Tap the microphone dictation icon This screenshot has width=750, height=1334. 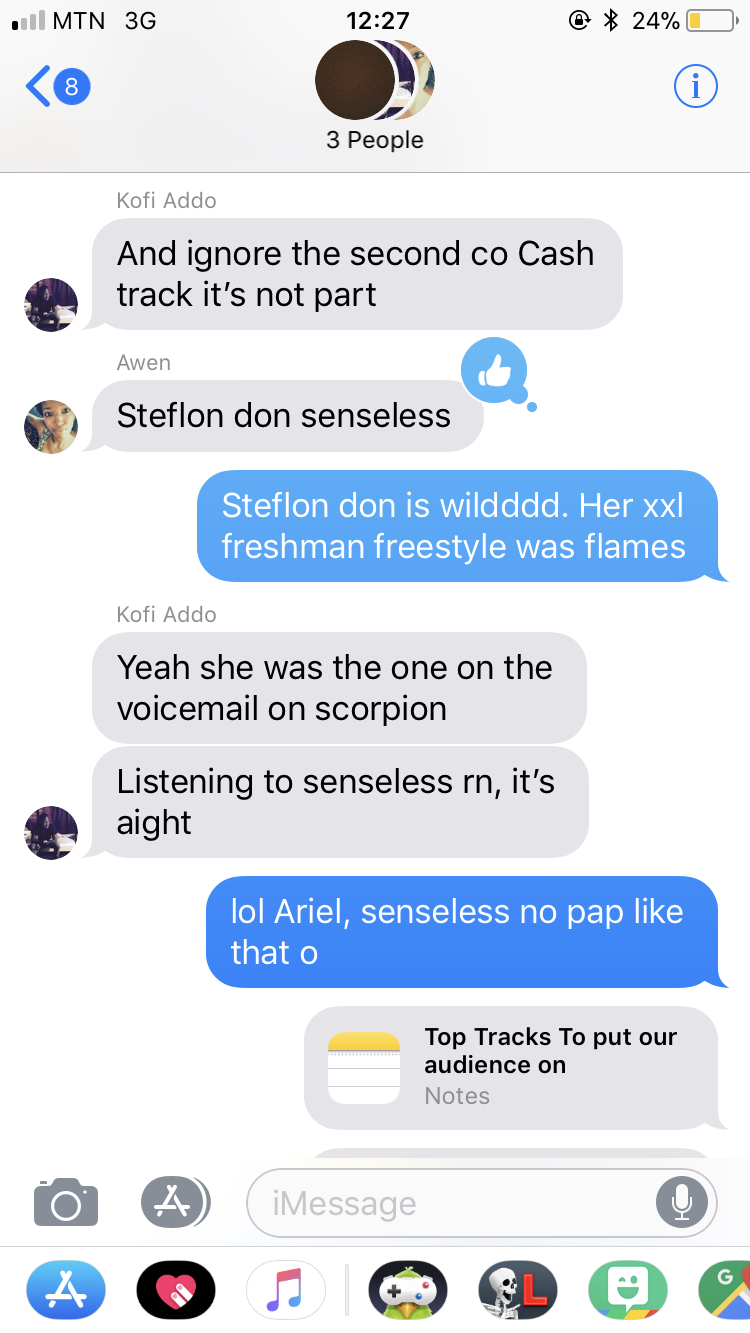(682, 1202)
